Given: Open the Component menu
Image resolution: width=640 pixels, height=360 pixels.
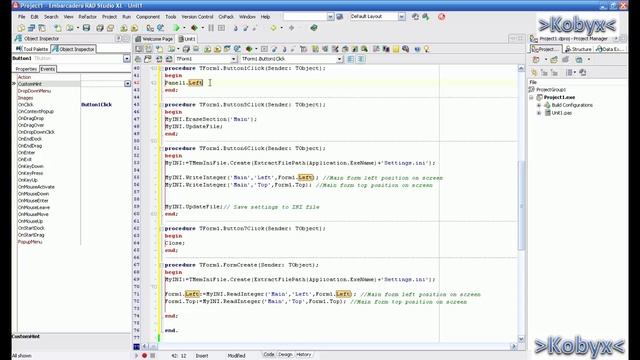Looking at the screenshot, I should (x=148, y=17).
